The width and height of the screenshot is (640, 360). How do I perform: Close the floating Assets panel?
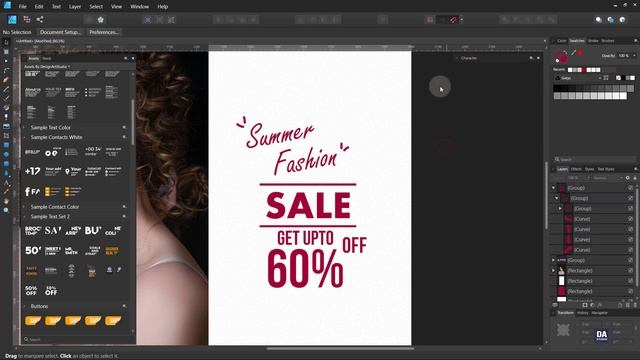coord(133,58)
